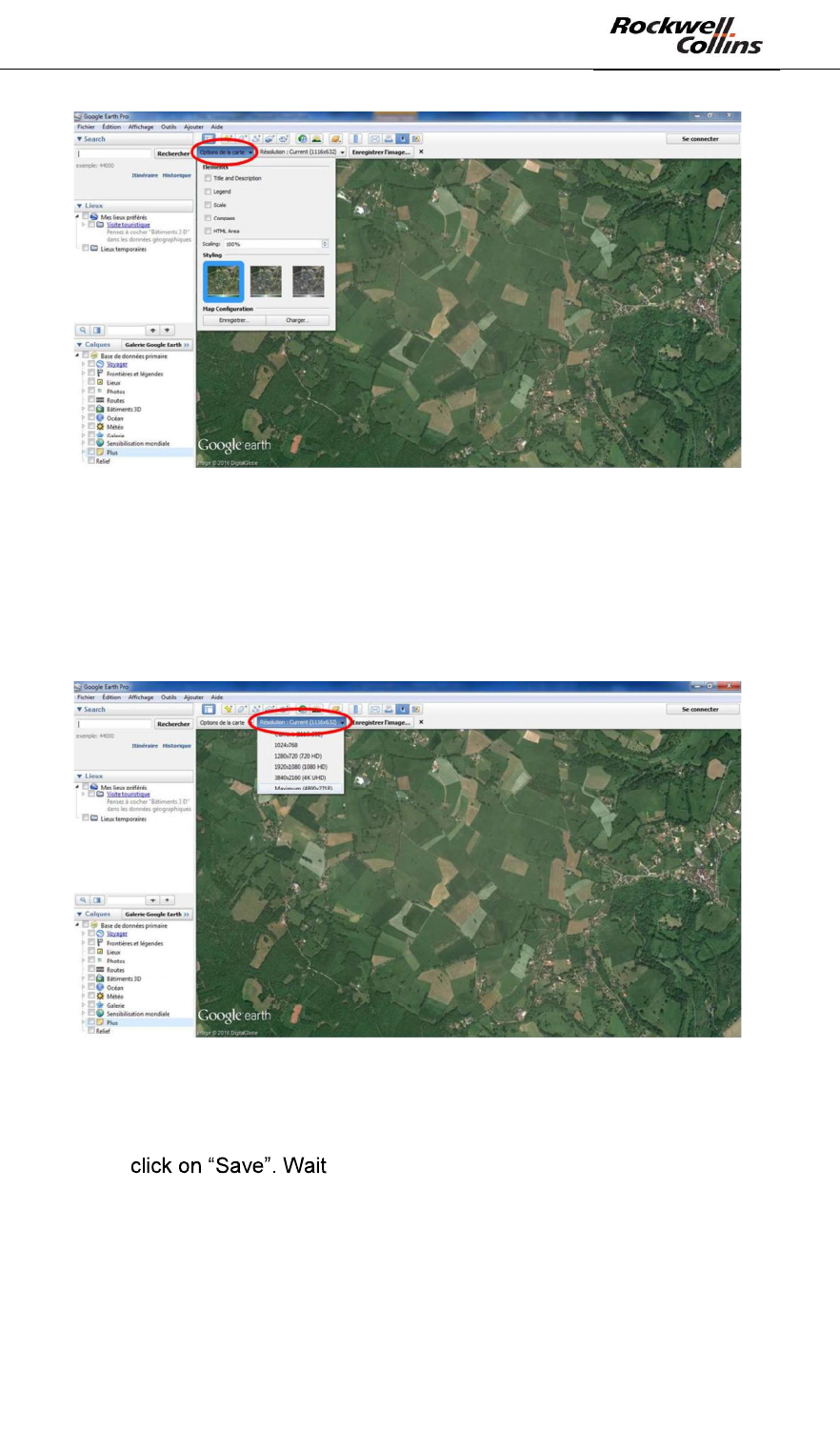Screen dimensions: 840x1431
Task: Open the Outils menu in the Resolution list screenshot
Action: point(169,697)
